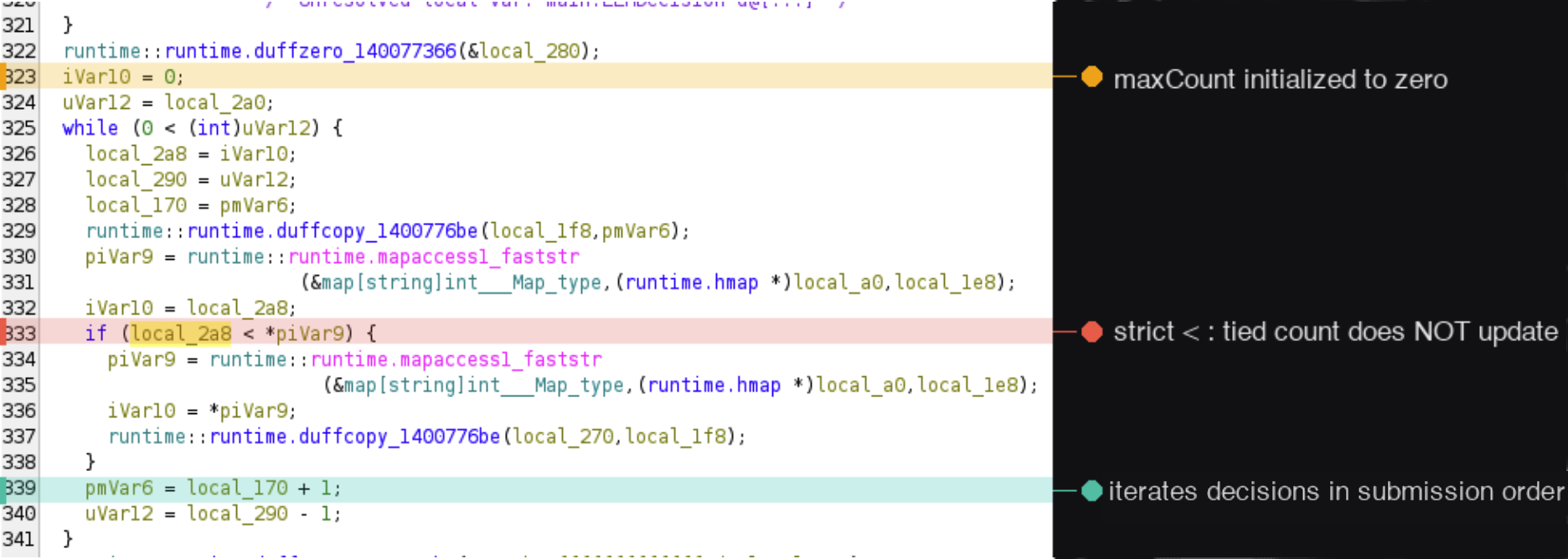This screenshot has height=559, width=1568.
Task: Click the teal annotation dot for iteration note
Action: (x=1091, y=490)
